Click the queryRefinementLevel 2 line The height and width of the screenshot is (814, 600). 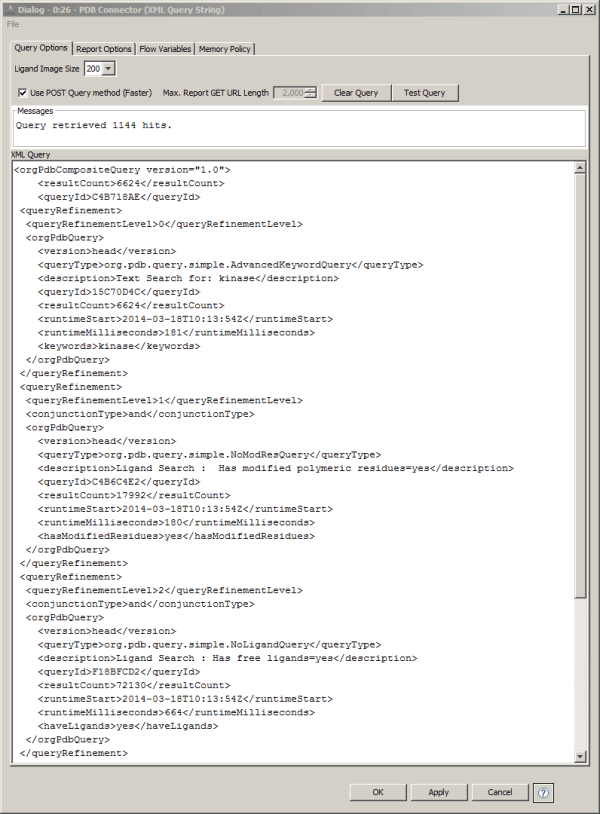(x=165, y=590)
